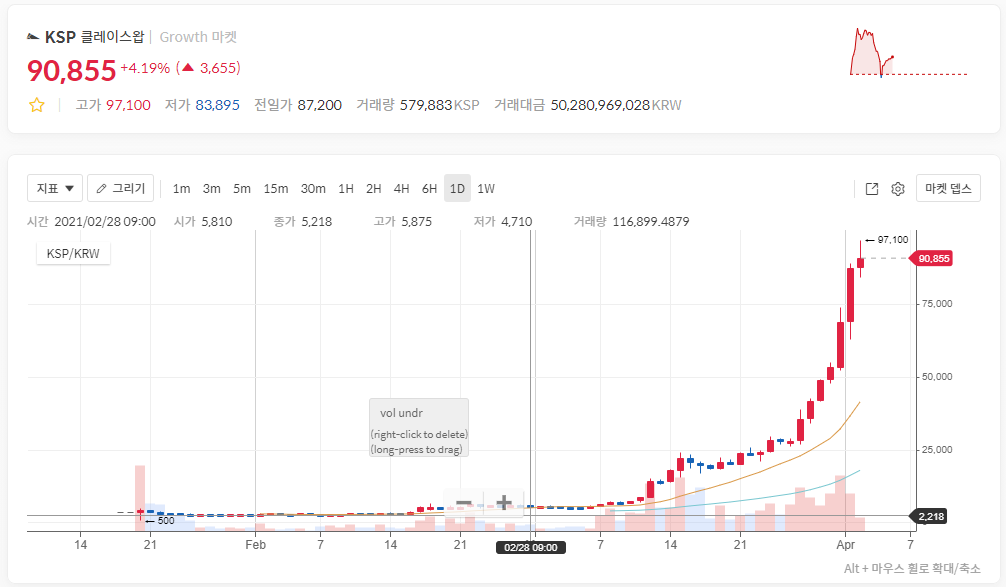The height and width of the screenshot is (587, 1006).
Task: Click the 97,100 high price marker
Action: pos(887,239)
